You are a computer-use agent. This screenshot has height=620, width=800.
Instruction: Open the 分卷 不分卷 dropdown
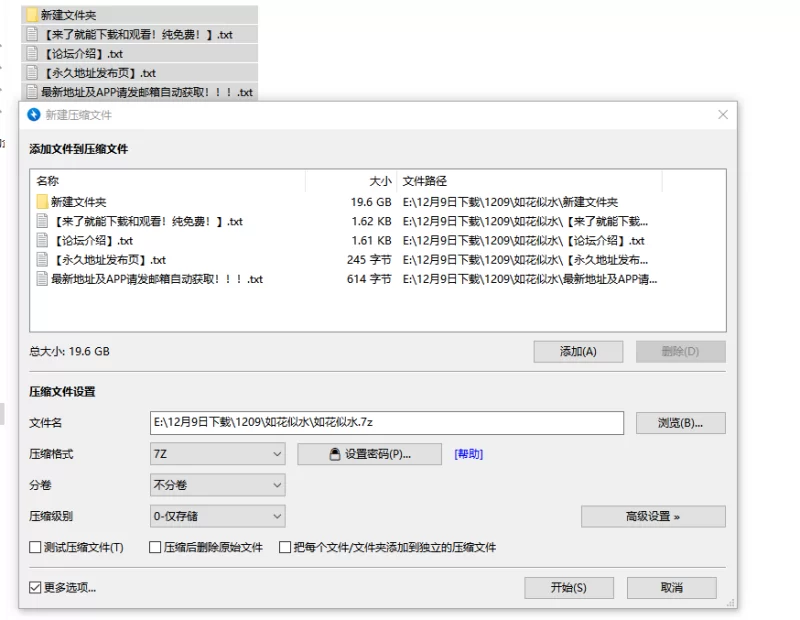click(217, 485)
